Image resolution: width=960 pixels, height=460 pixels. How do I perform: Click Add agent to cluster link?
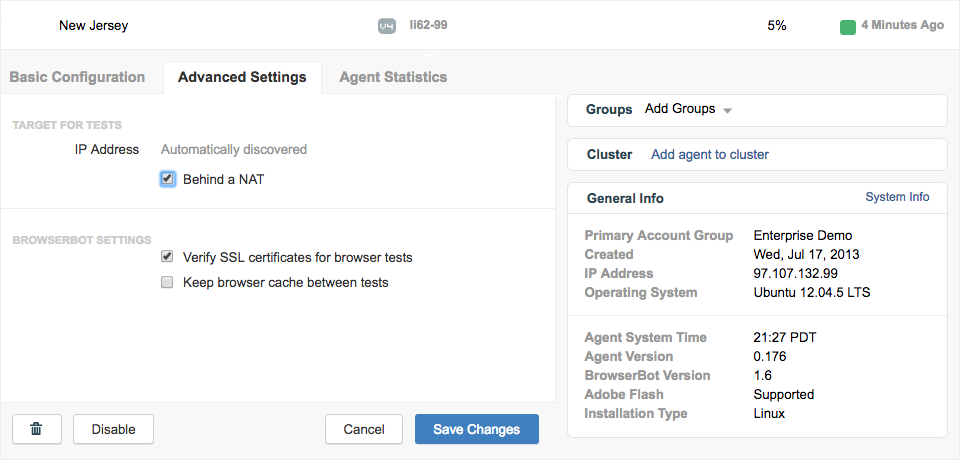(x=709, y=154)
